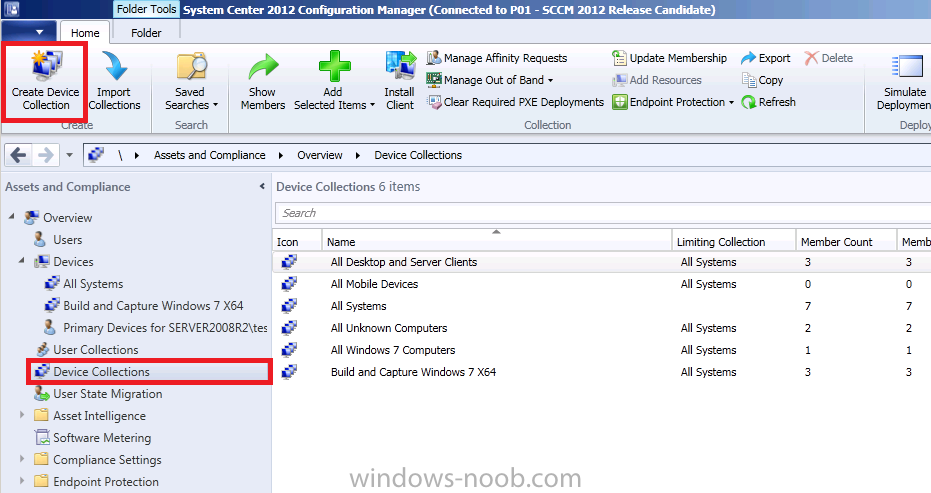The height and width of the screenshot is (493, 931).
Task: Sort by the Icon column header
Action: (297, 240)
